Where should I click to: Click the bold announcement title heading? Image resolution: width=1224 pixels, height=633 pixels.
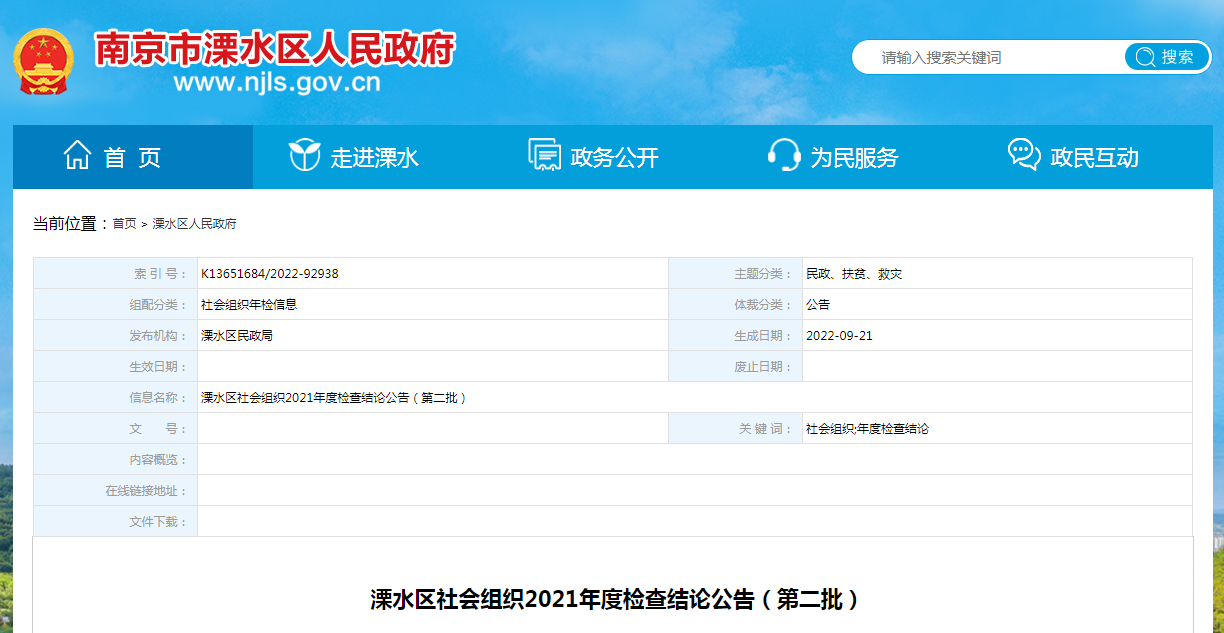point(614,599)
